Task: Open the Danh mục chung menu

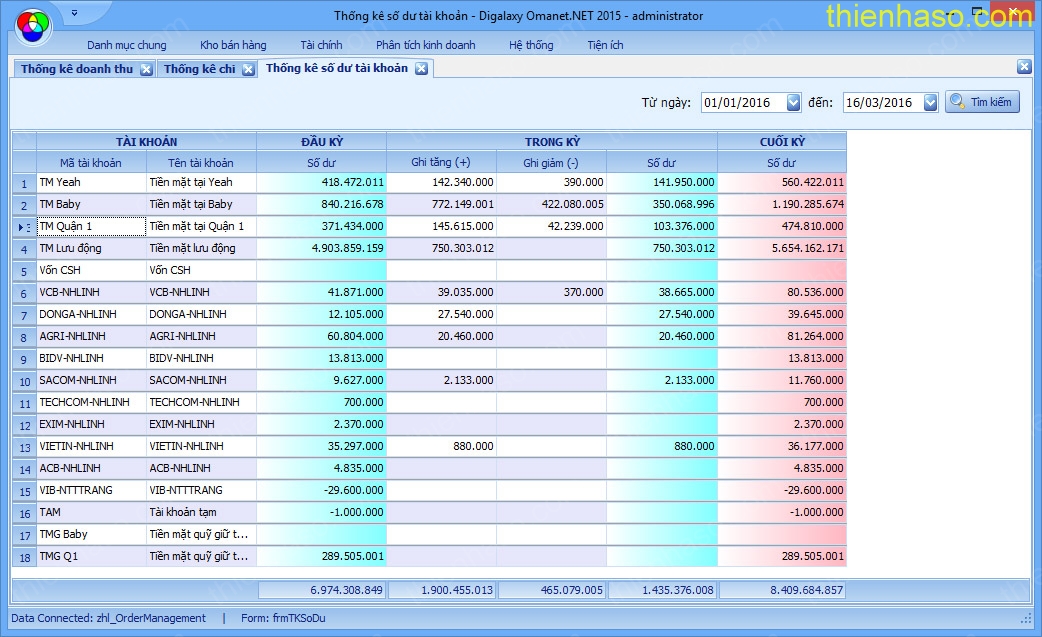Action: [x=127, y=45]
